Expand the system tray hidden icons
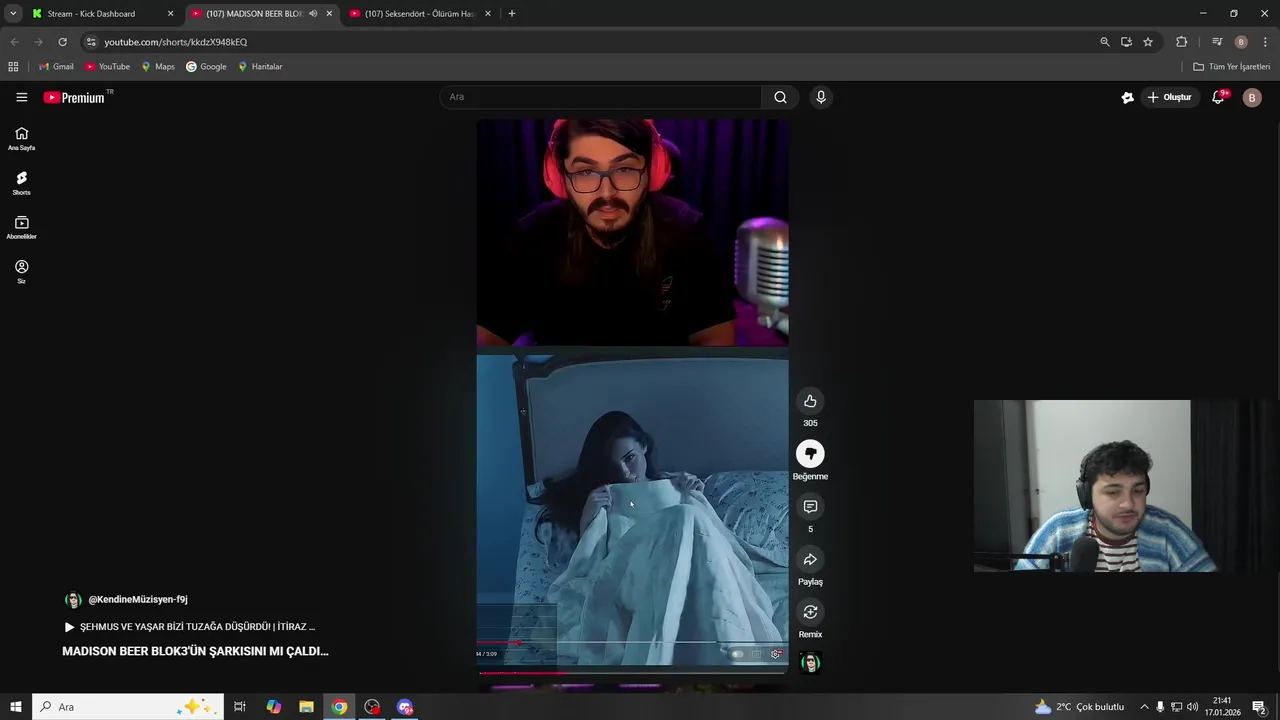This screenshot has width=1280, height=720. [x=1144, y=707]
